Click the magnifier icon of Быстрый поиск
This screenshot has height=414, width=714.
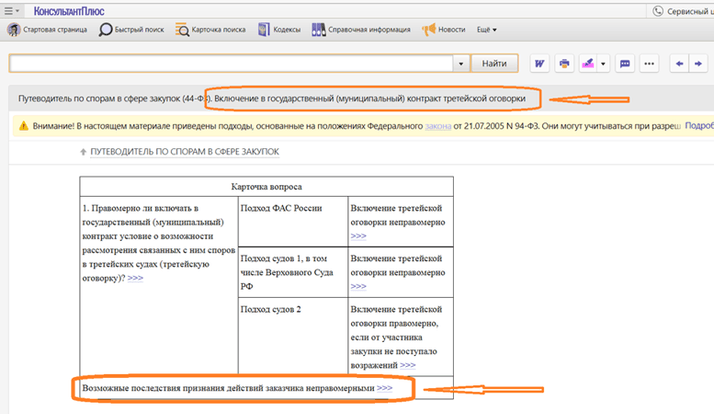[x=105, y=30]
